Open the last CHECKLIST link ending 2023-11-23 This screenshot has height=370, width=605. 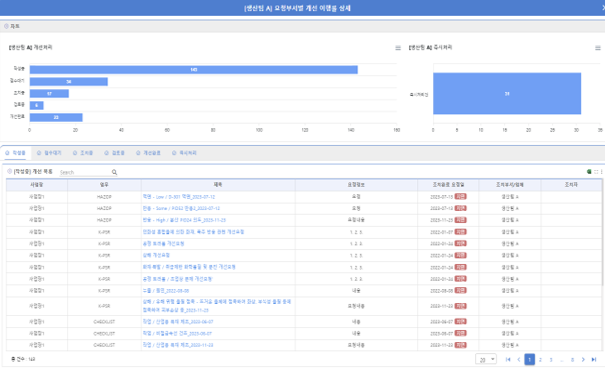[x=178, y=345]
